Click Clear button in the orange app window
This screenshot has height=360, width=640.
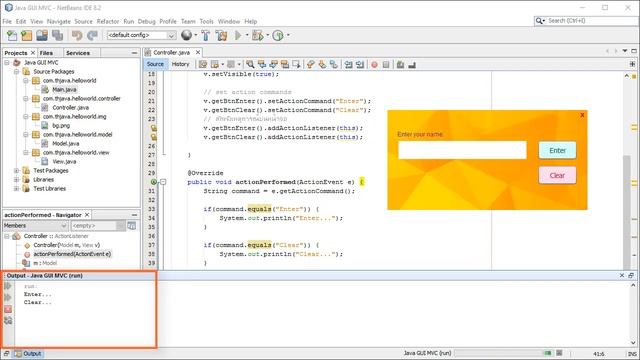coord(557,176)
